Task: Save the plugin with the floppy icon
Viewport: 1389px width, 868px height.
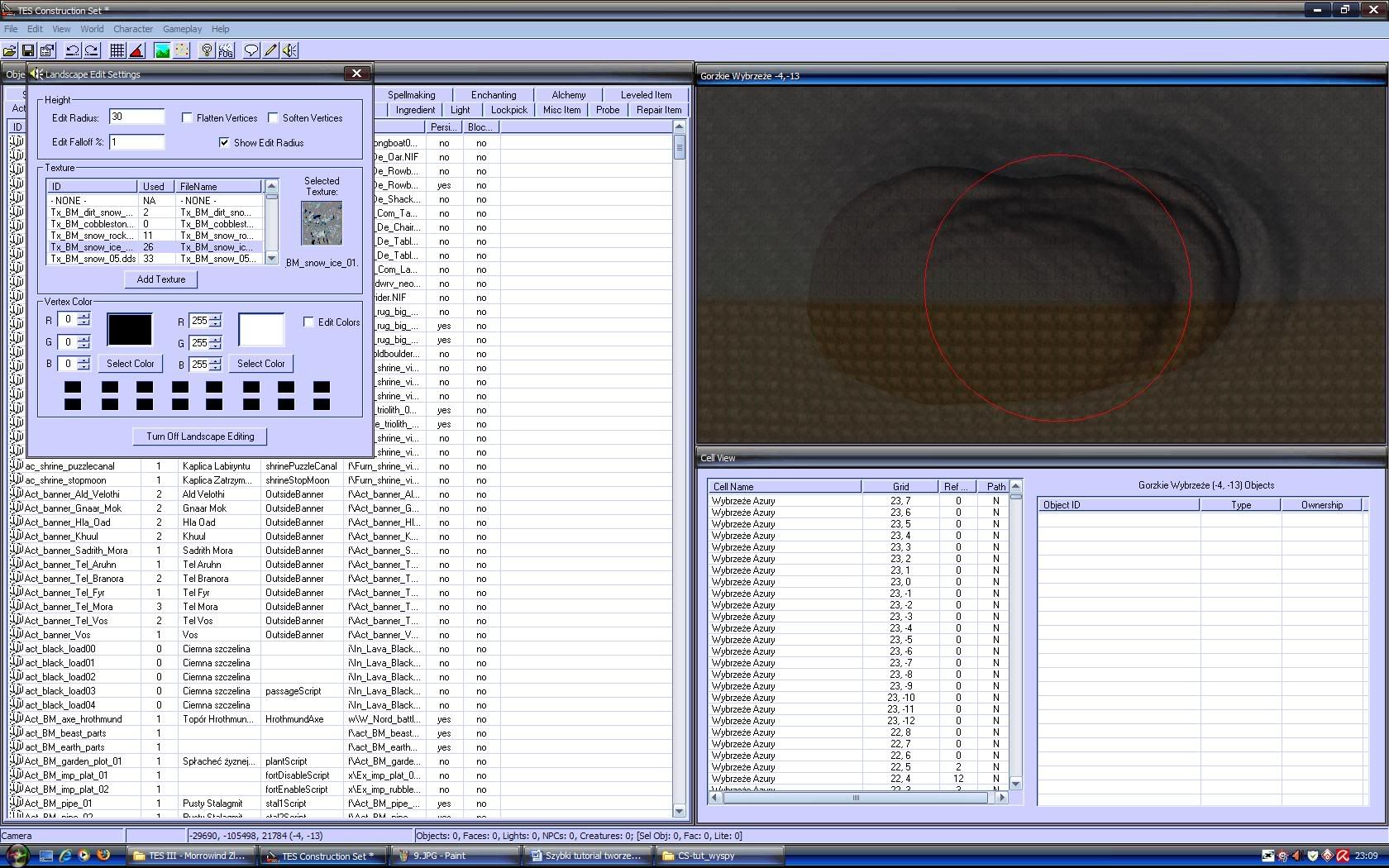Action: point(28,50)
